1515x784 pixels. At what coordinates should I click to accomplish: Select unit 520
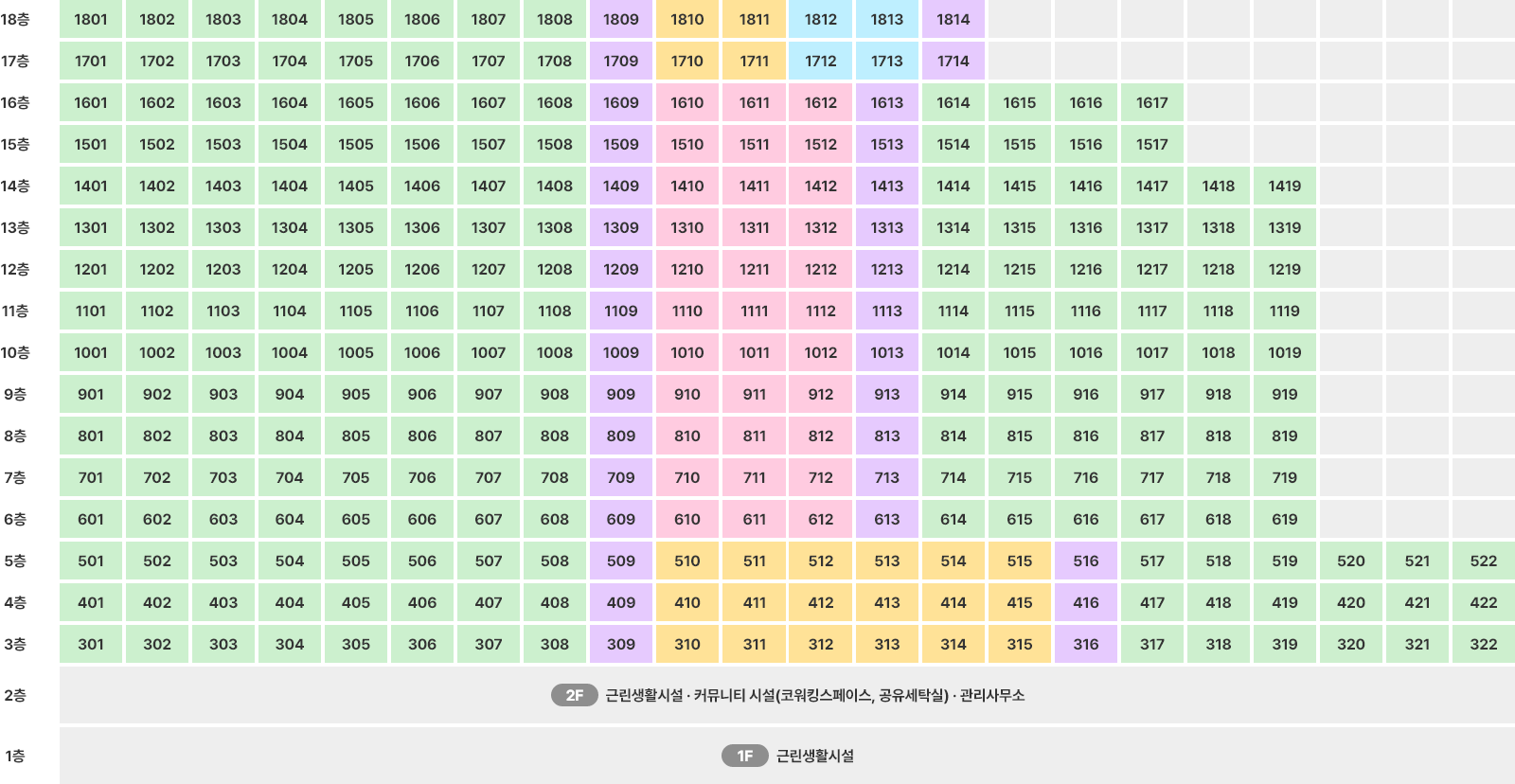[x=1350, y=561]
